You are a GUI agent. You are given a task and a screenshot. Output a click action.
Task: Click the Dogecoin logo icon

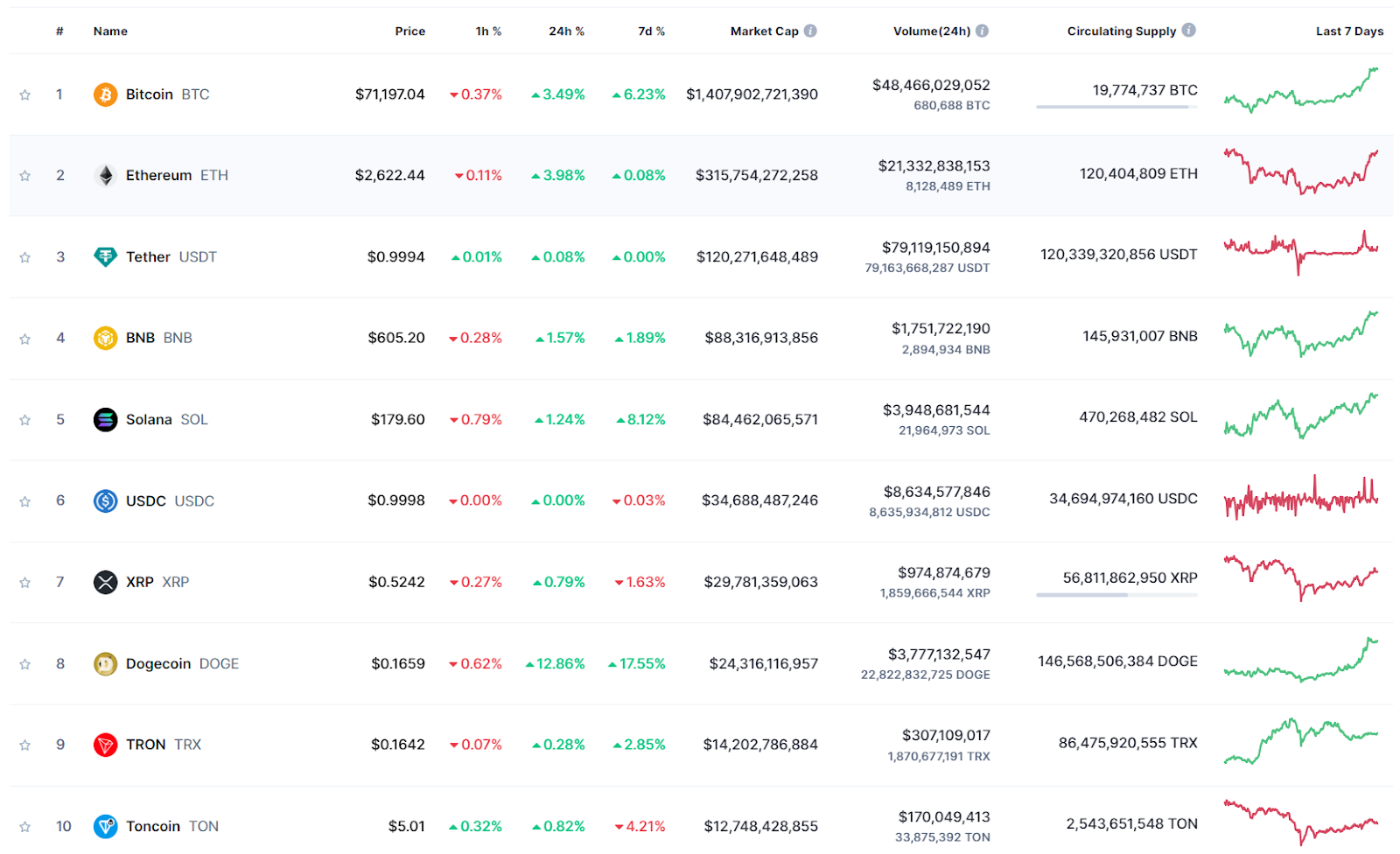[105, 664]
